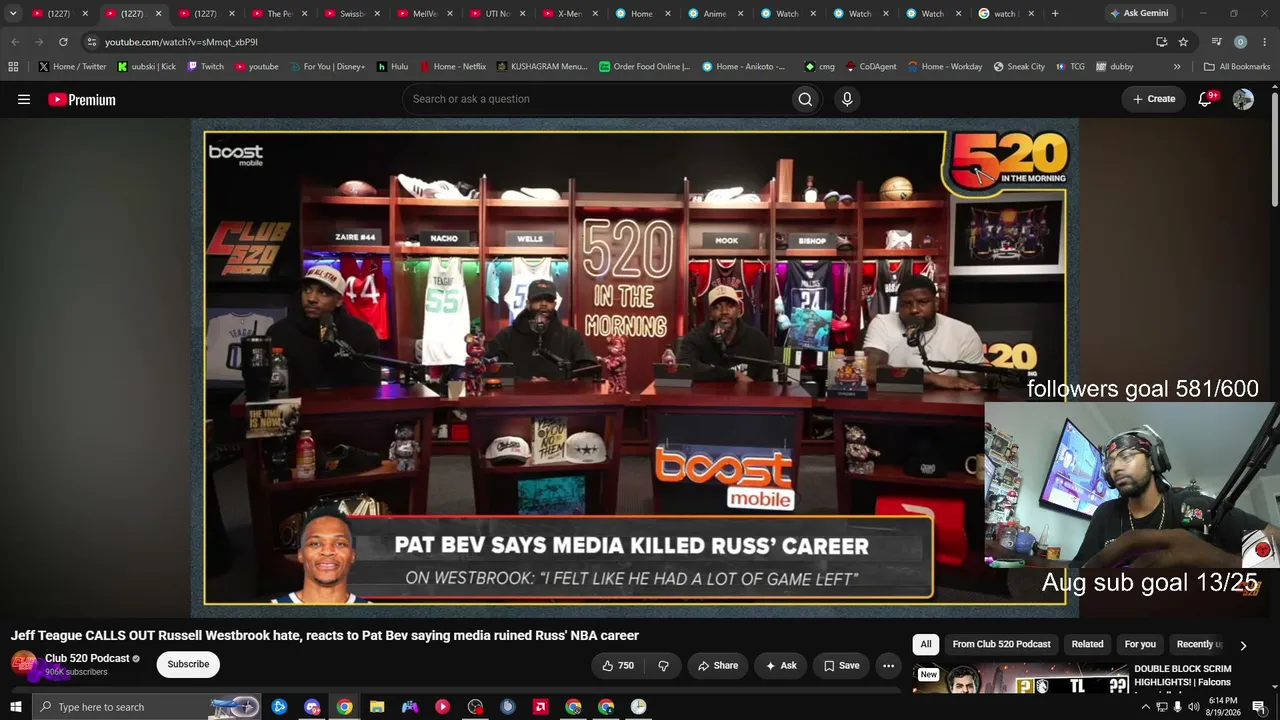Open Club 520 Podcast channel name link

(x=87, y=659)
